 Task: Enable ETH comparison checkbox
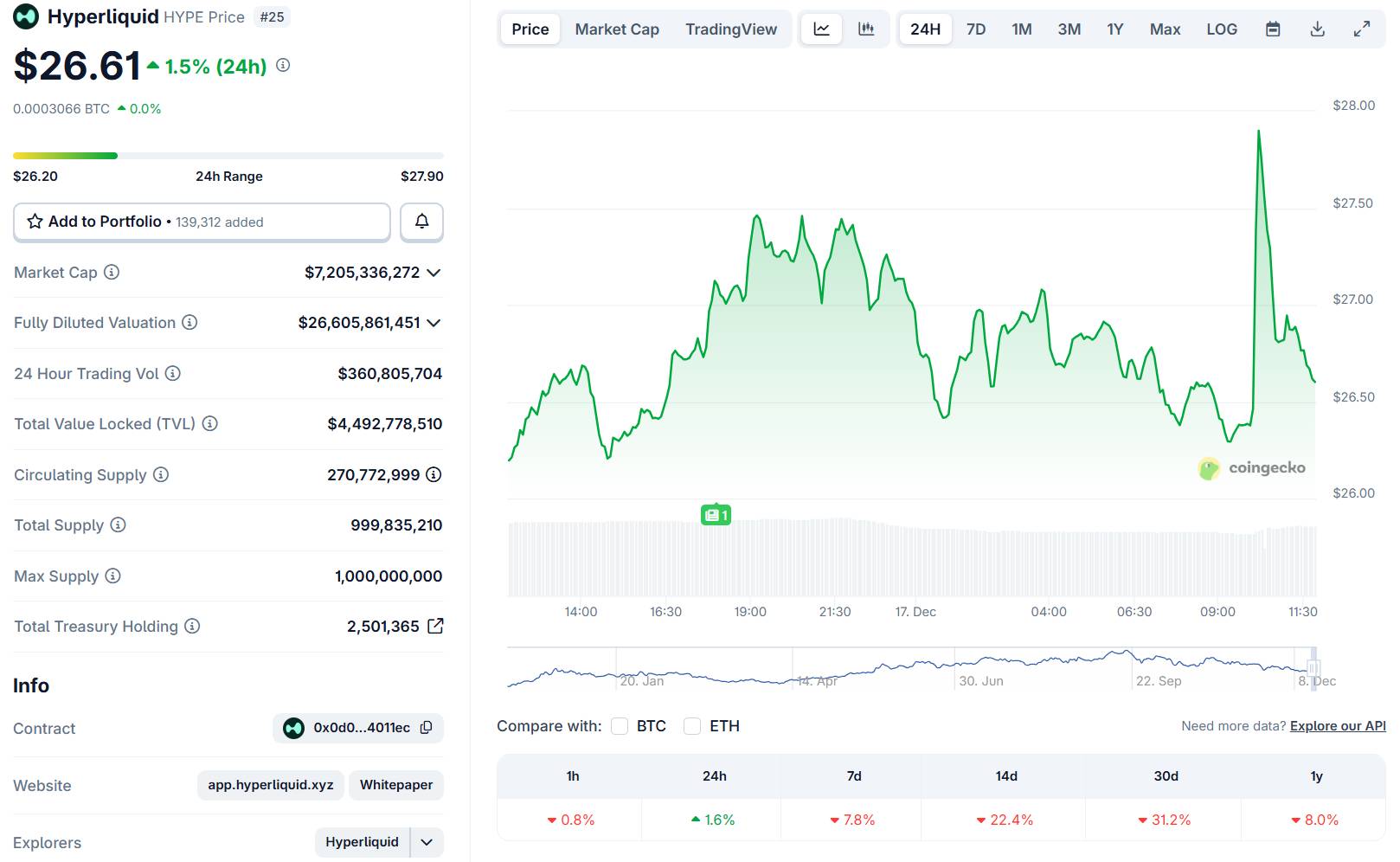click(x=692, y=726)
